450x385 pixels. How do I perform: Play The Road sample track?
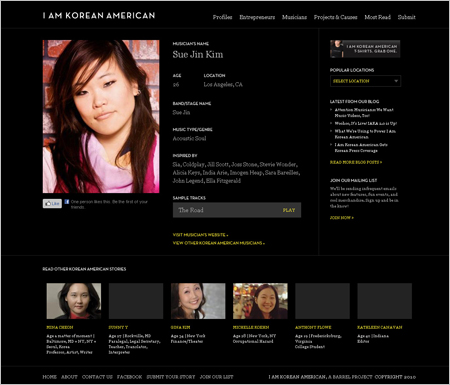click(x=289, y=210)
